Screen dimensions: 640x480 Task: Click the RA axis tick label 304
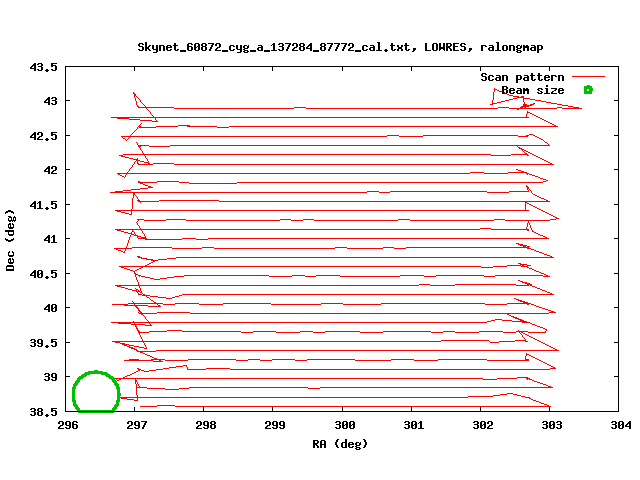(621, 425)
